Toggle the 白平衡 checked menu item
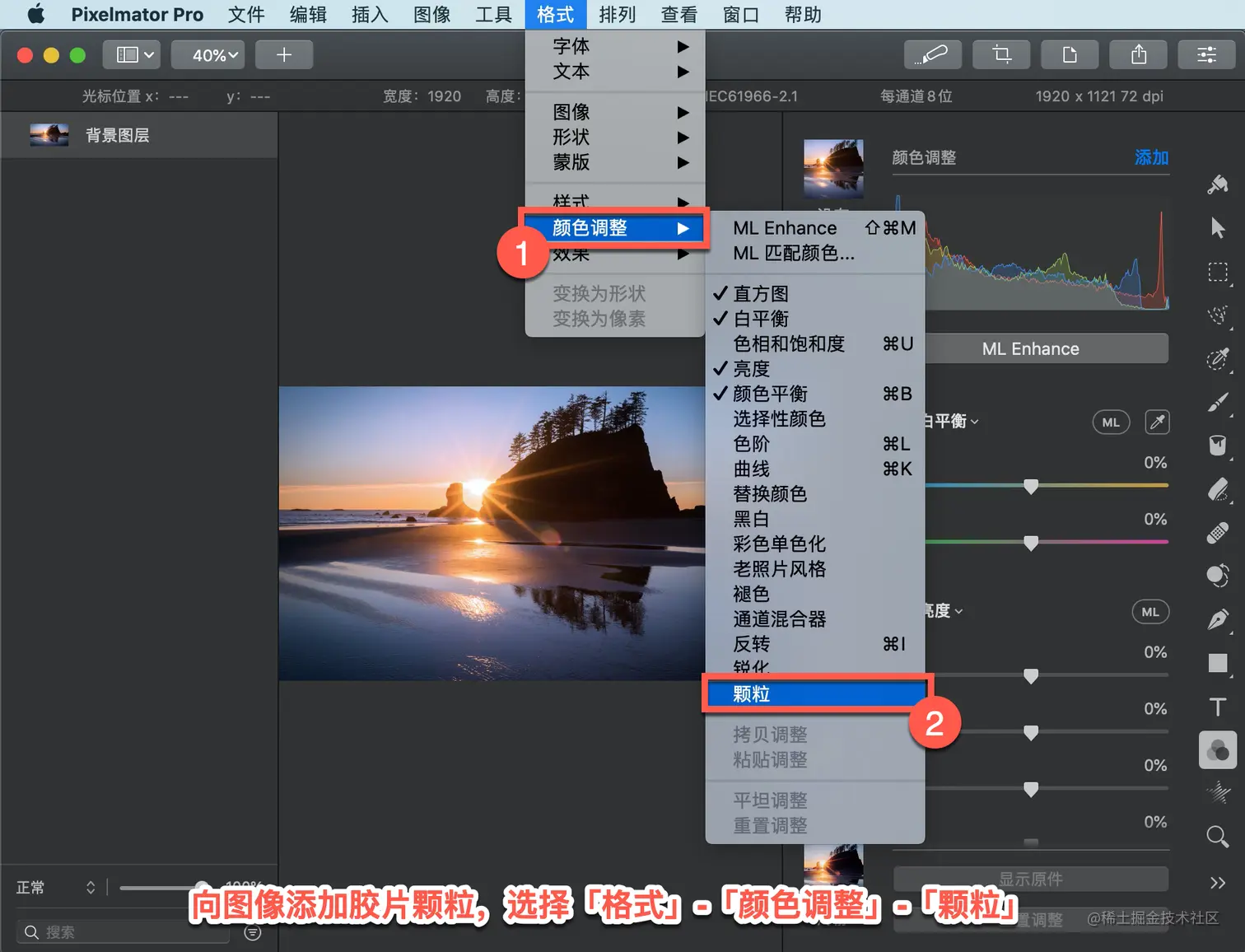1245x952 pixels. click(x=815, y=319)
